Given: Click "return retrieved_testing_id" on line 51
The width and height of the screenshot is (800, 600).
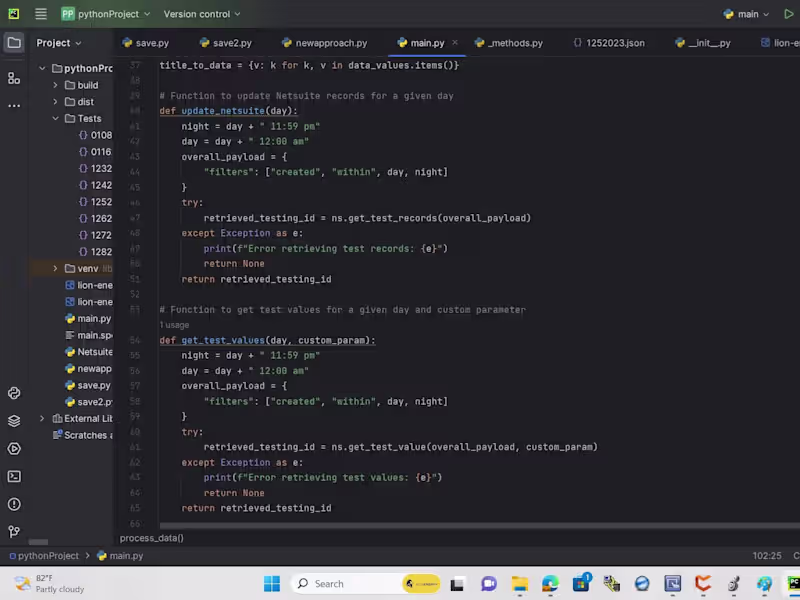Looking at the screenshot, I should [x=256, y=279].
